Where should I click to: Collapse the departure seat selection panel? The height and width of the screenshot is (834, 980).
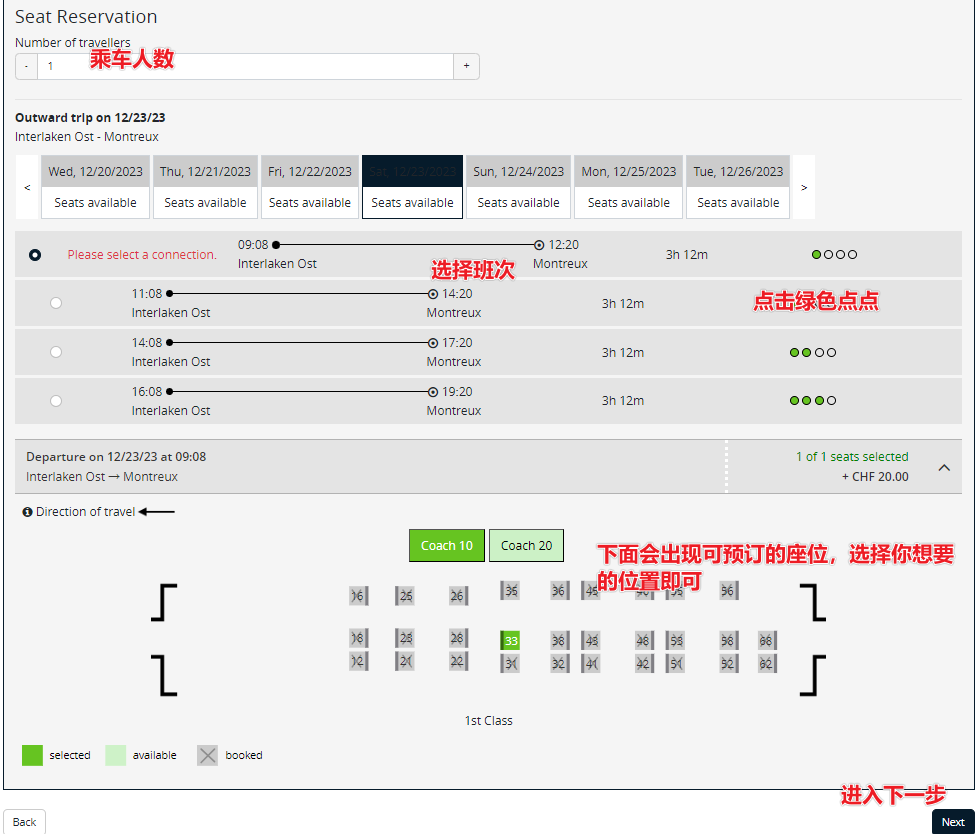(x=943, y=467)
